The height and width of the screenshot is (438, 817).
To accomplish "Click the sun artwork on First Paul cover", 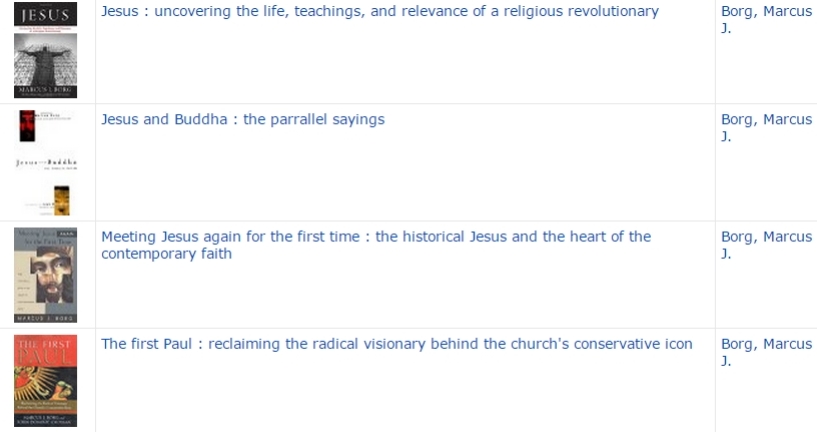I will click(45, 384).
